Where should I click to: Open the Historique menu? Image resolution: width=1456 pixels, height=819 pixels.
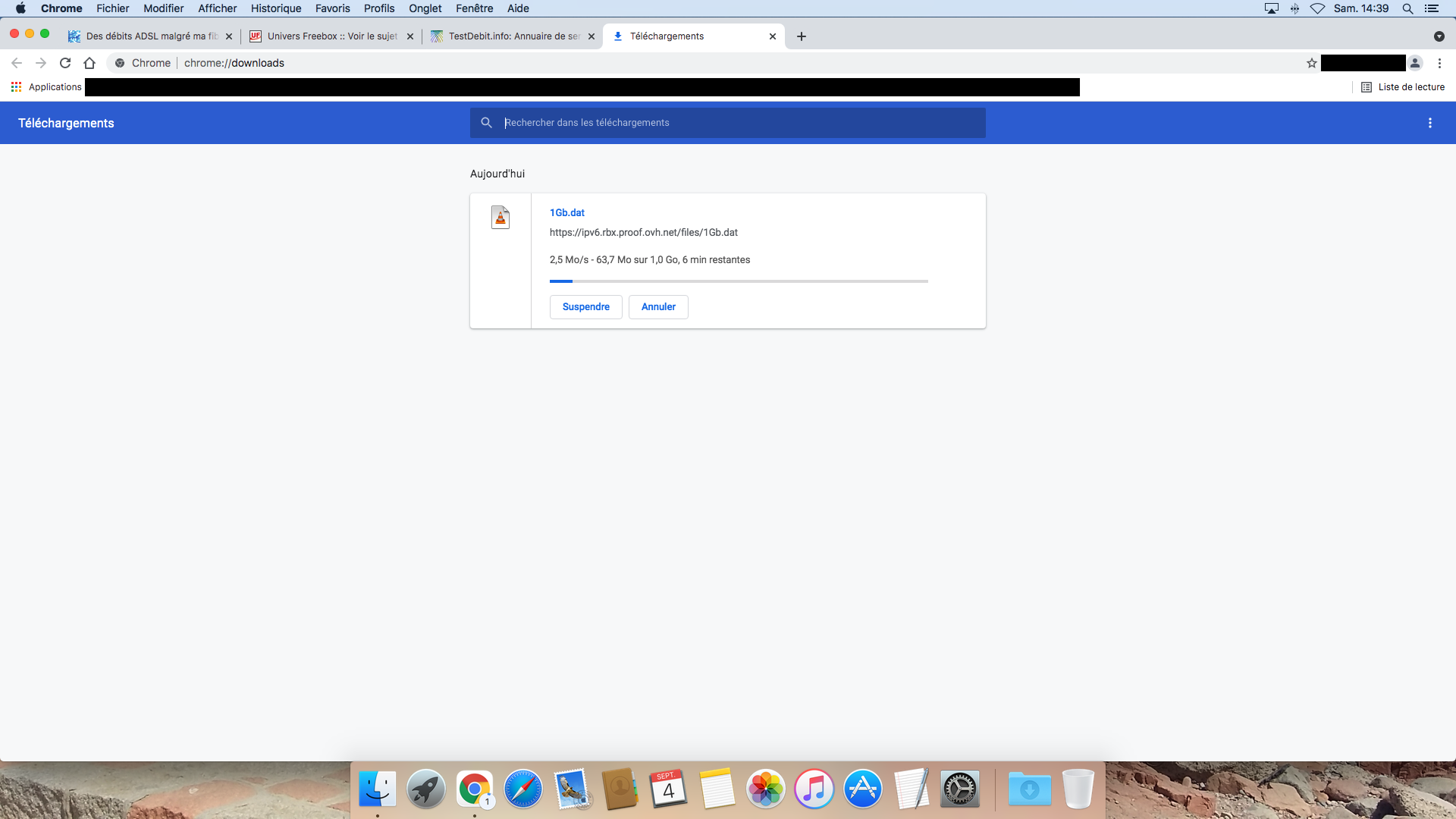276,8
